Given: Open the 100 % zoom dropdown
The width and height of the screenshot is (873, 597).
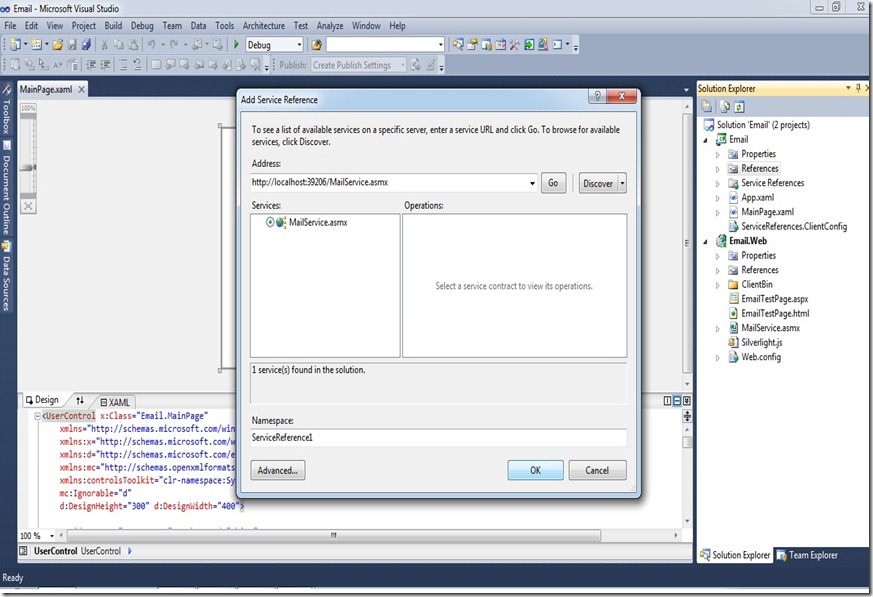Looking at the screenshot, I should [52, 536].
